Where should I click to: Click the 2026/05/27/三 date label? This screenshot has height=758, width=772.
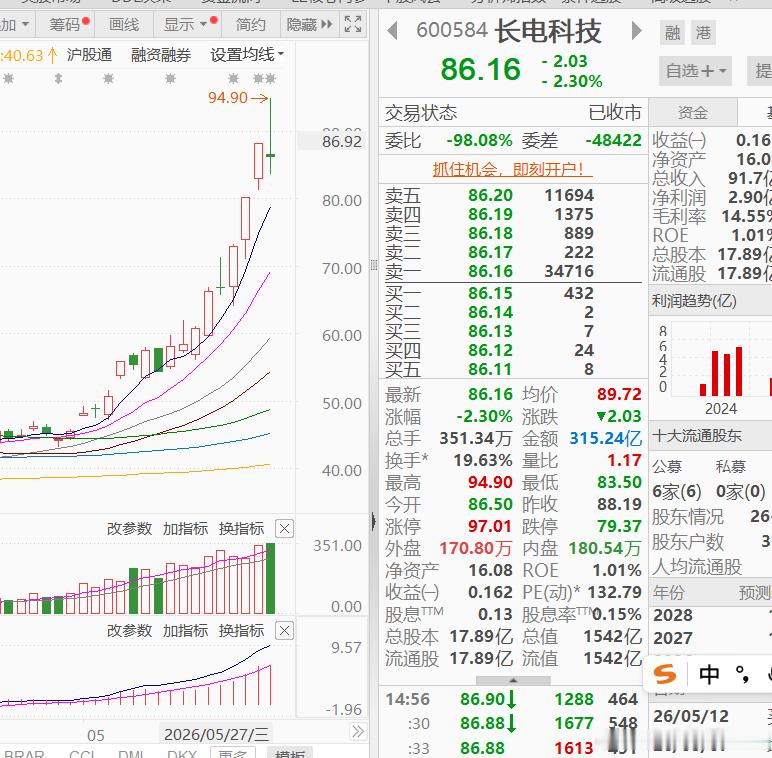(216, 734)
